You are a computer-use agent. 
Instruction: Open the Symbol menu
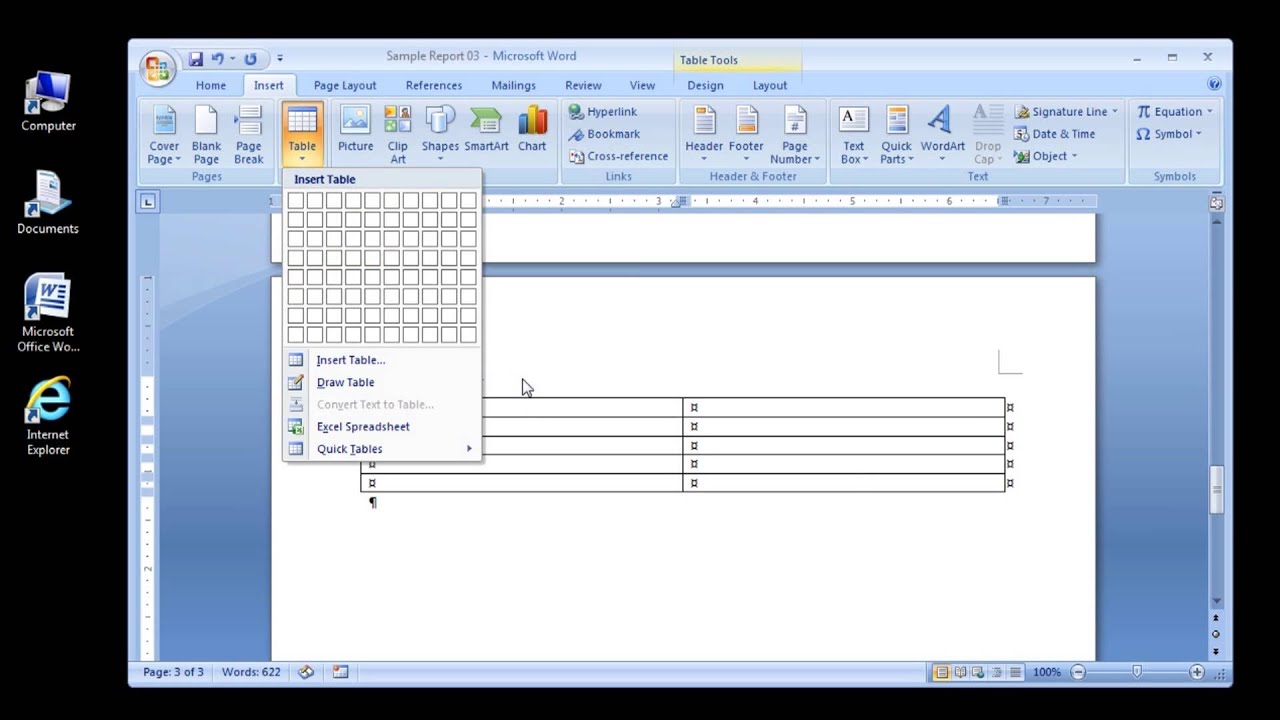click(x=1169, y=134)
